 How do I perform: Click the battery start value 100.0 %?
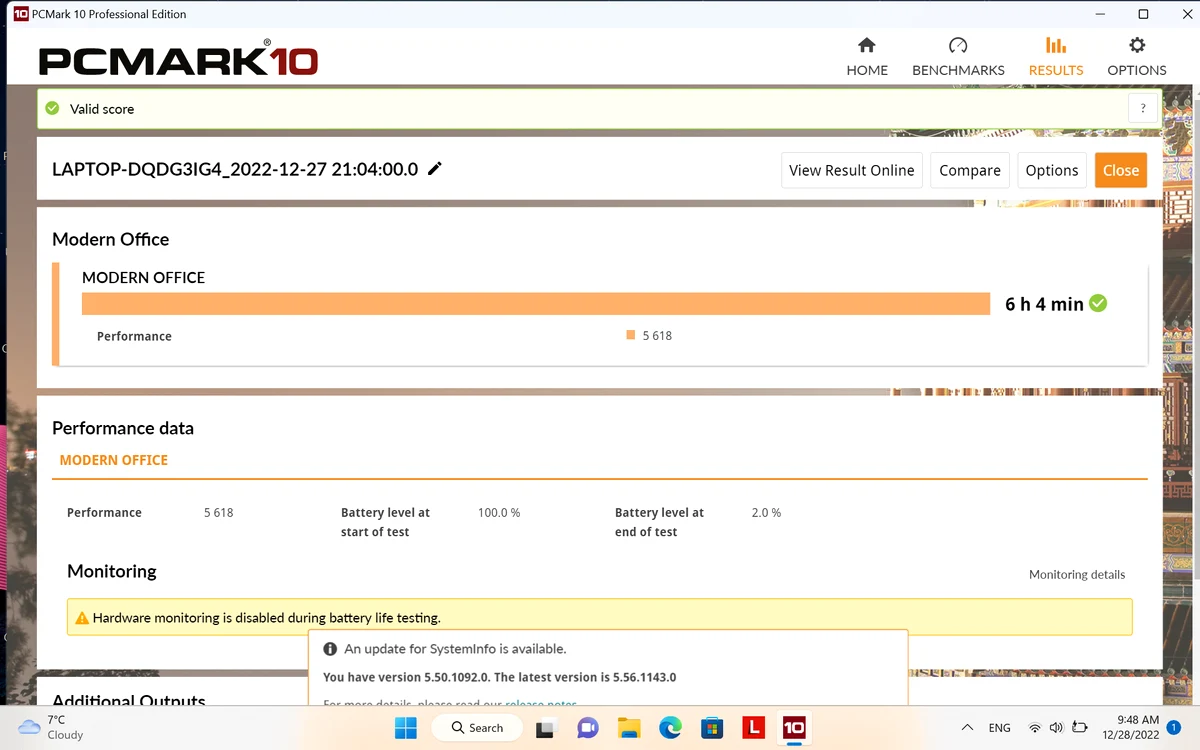pos(499,513)
